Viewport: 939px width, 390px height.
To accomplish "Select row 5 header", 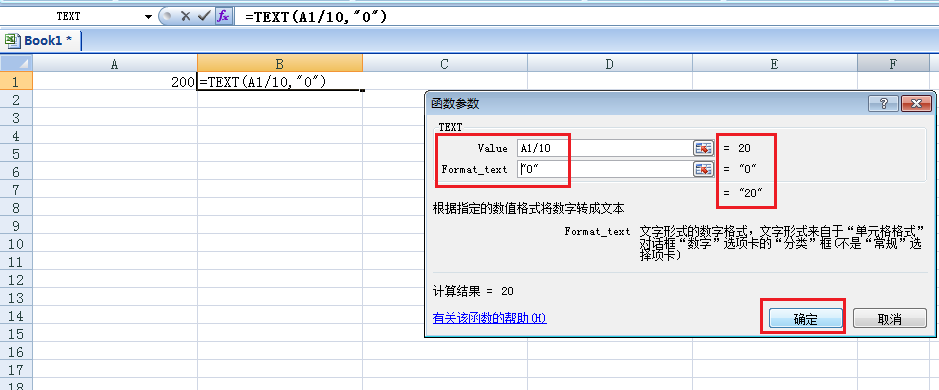I will tap(16, 154).
